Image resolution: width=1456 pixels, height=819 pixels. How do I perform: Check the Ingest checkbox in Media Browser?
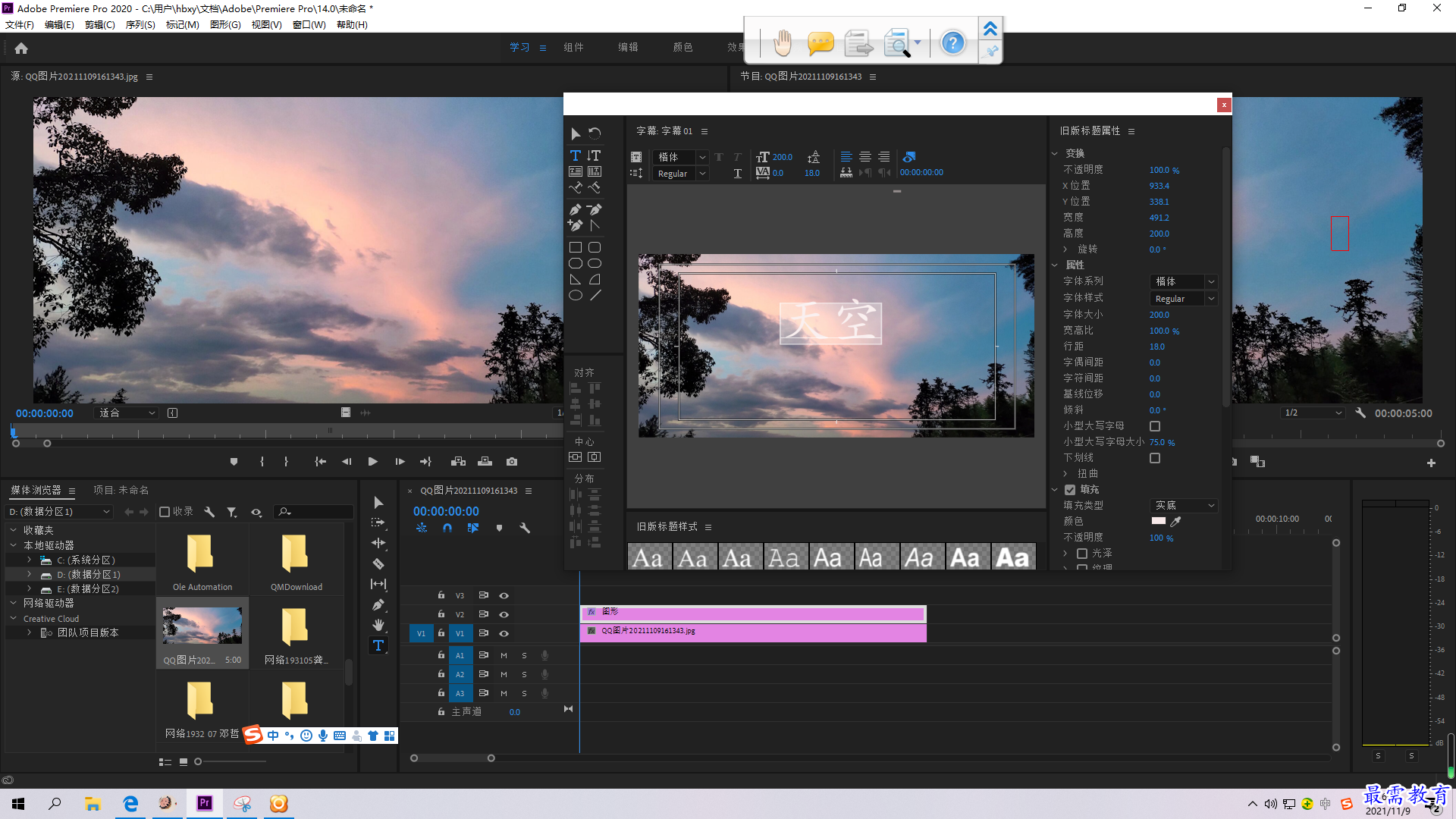click(165, 512)
